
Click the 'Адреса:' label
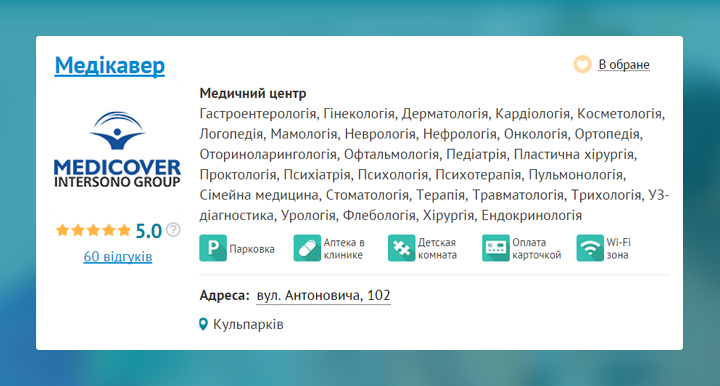[x=225, y=295]
